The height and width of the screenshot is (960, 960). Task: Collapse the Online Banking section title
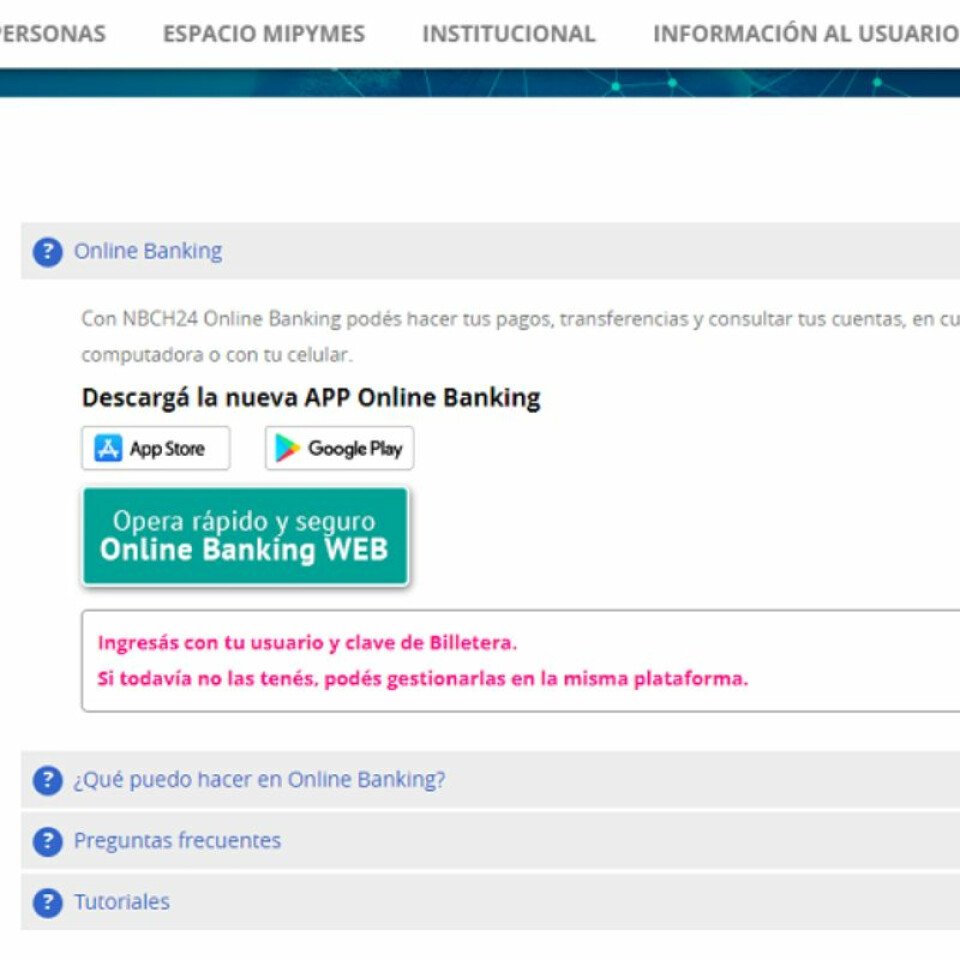point(148,251)
